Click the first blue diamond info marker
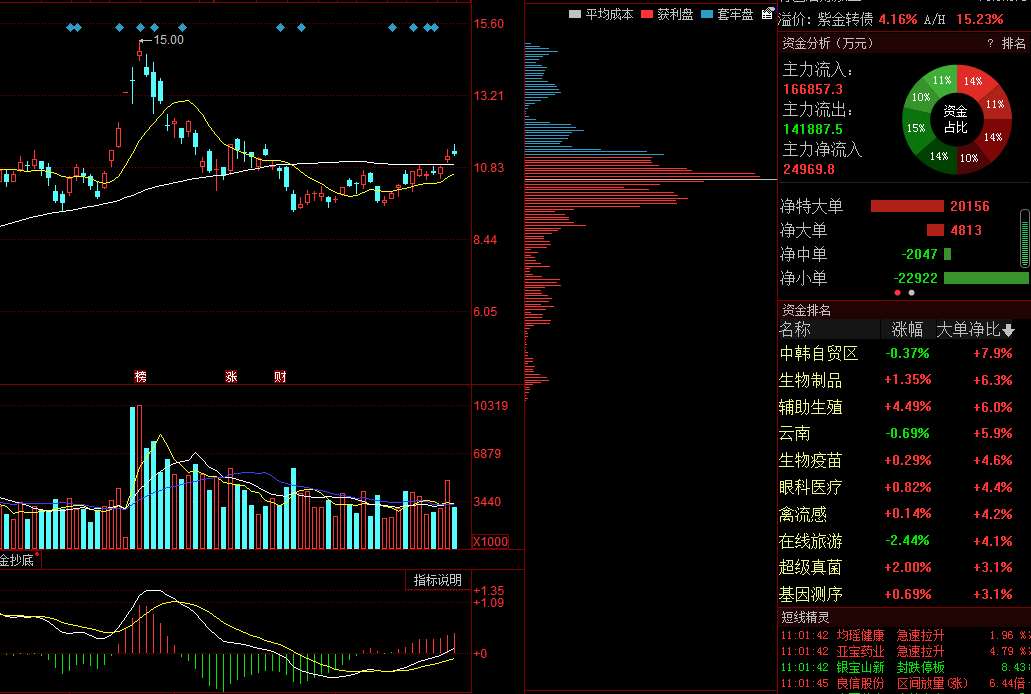1031x694 pixels. [70, 27]
